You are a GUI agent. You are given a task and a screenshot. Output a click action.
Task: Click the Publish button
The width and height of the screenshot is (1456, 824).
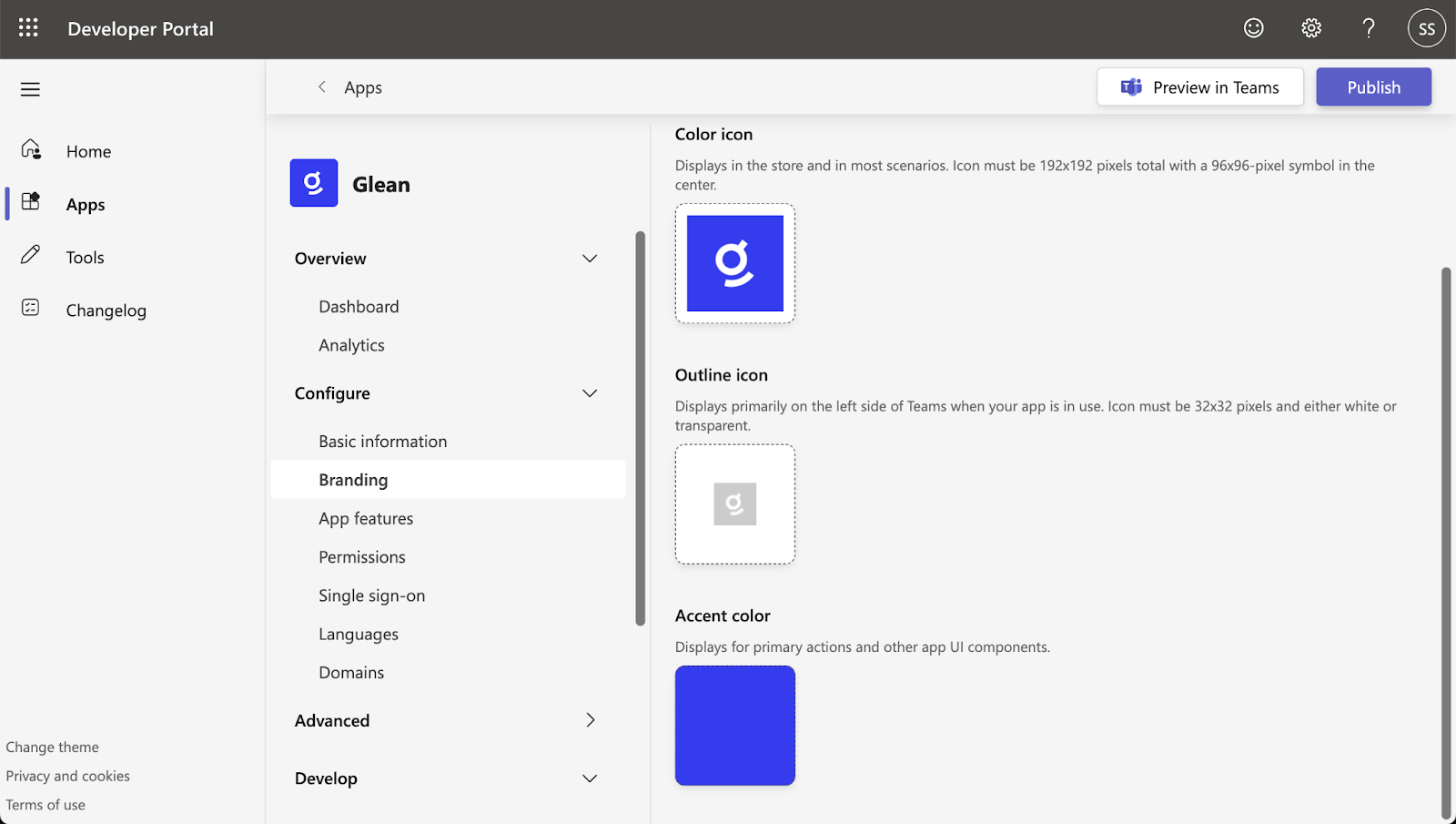tap(1373, 87)
